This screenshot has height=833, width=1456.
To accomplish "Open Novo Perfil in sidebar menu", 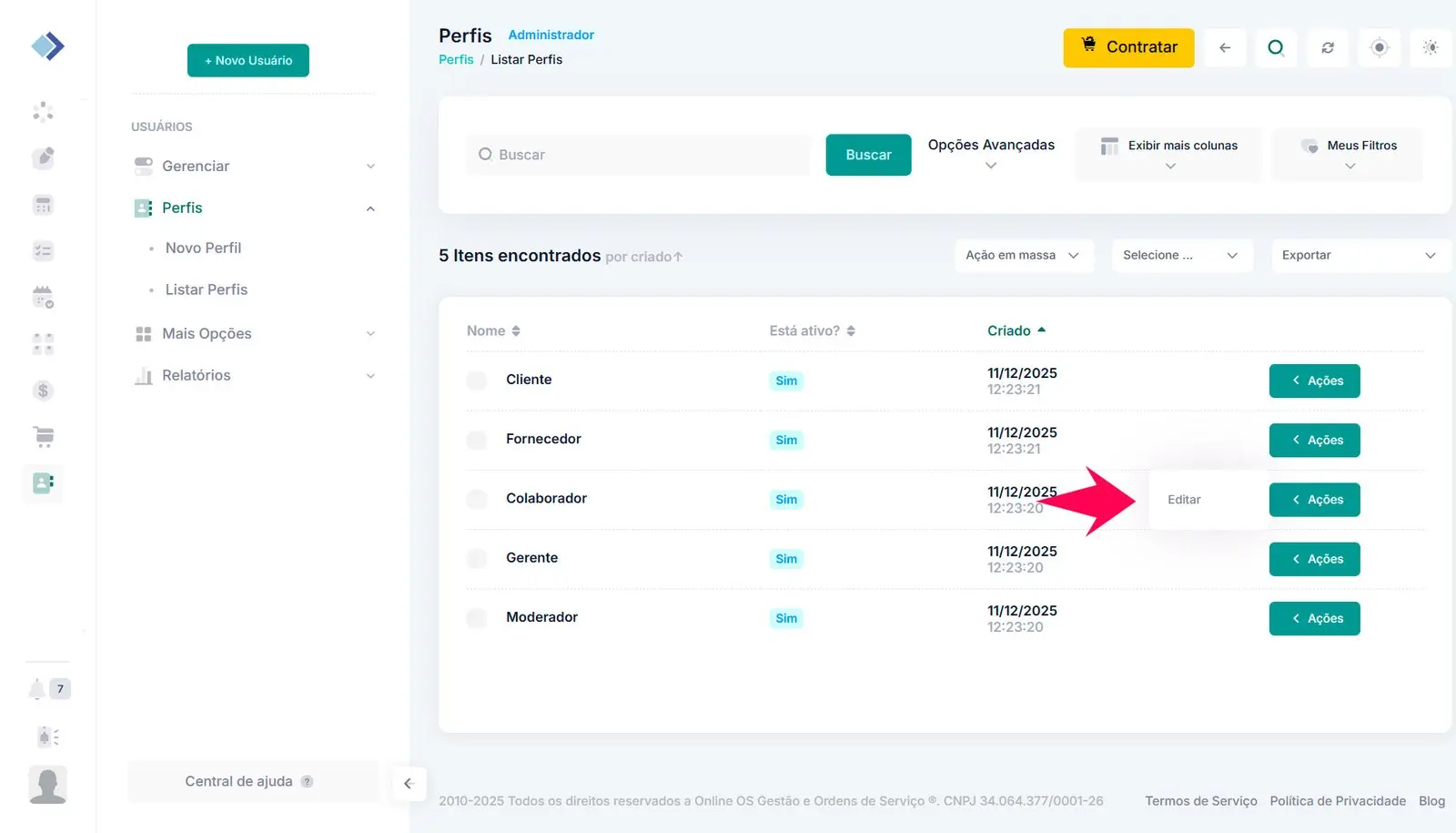I will tap(203, 248).
